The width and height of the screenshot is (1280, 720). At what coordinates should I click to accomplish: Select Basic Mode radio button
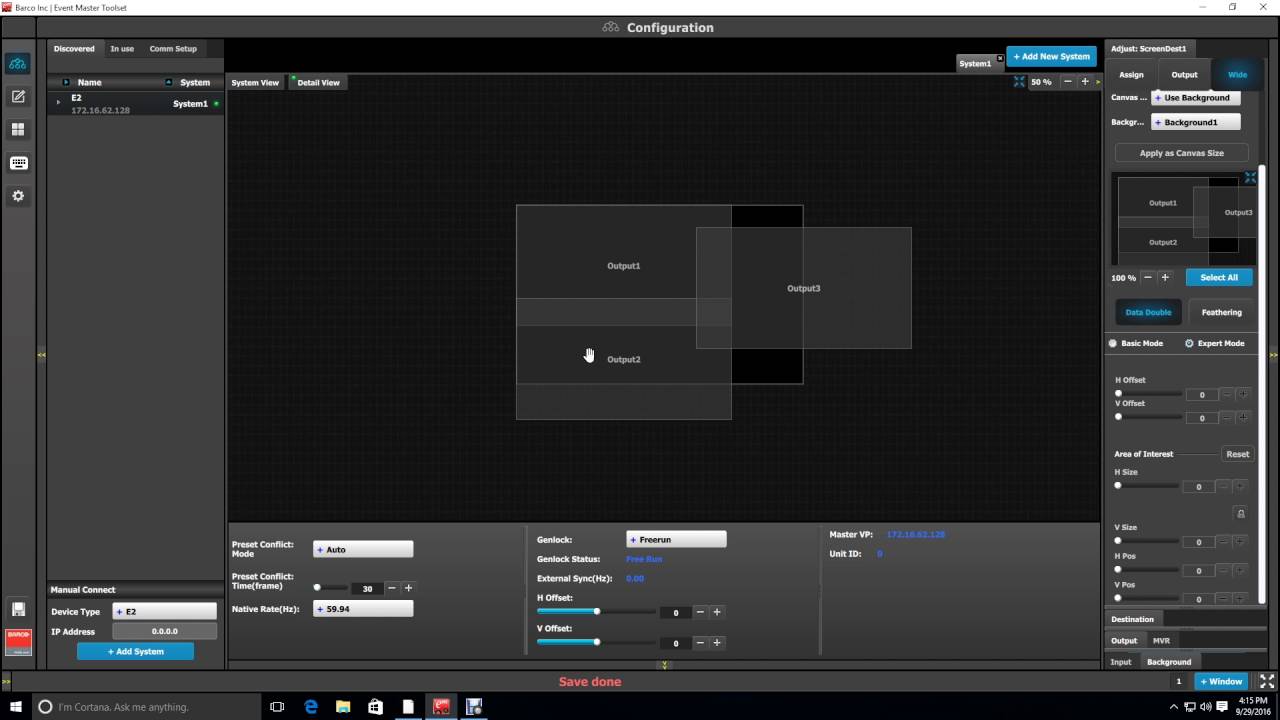[1113, 343]
